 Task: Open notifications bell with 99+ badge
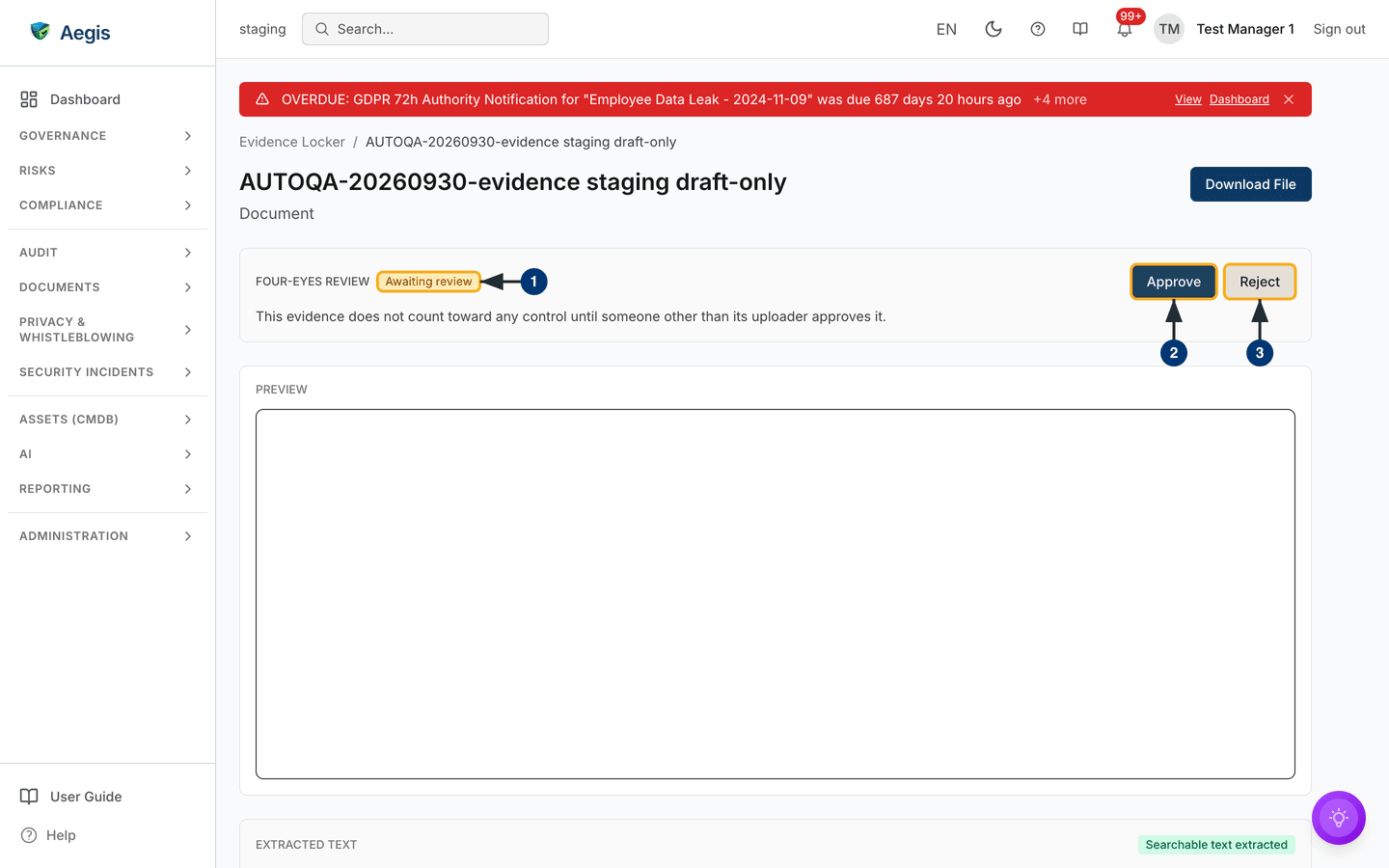(1125, 29)
